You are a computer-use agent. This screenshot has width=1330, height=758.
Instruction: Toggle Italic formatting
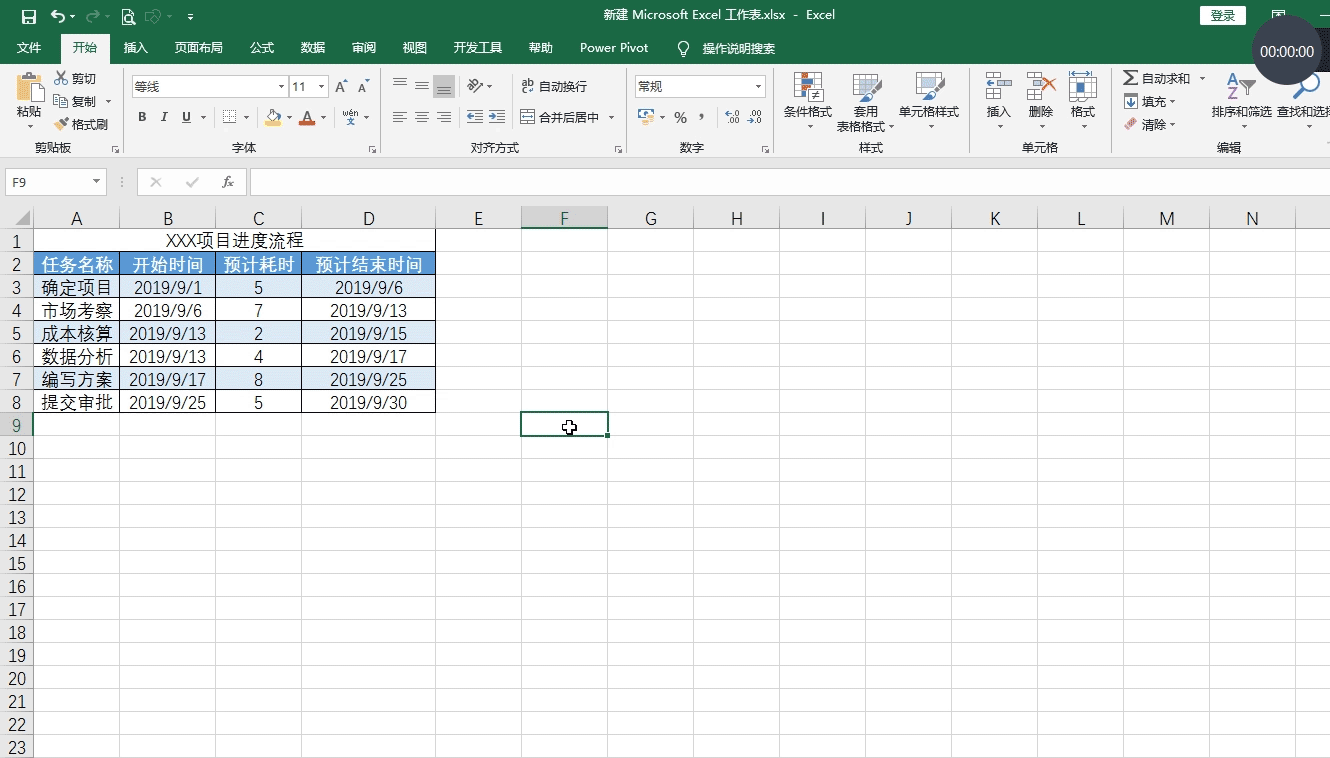[164, 118]
